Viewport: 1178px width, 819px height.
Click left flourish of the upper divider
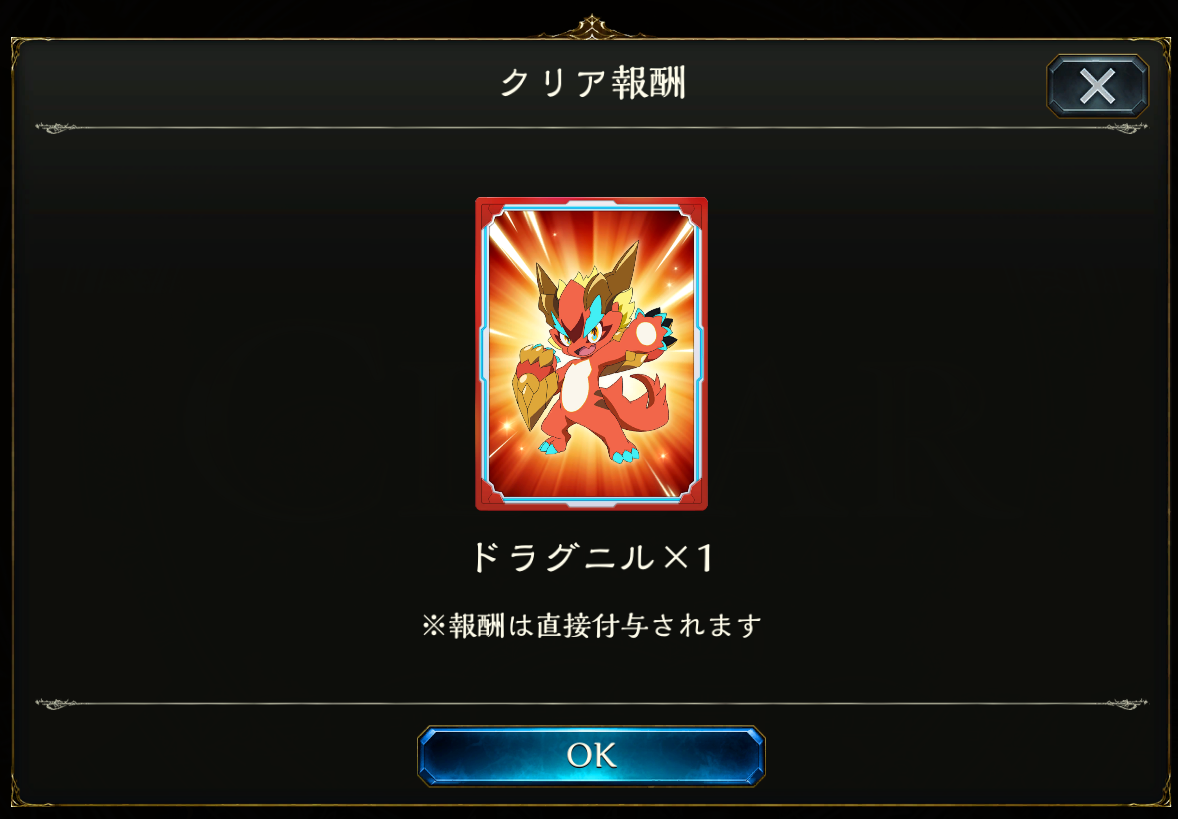(x=56, y=128)
